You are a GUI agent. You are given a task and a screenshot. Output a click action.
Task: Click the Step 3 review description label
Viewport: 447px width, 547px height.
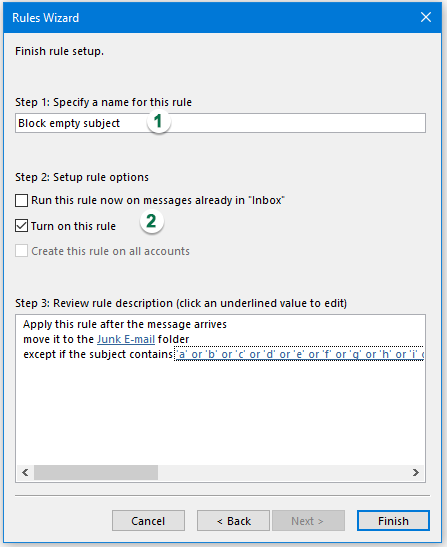tap(181, 303)
